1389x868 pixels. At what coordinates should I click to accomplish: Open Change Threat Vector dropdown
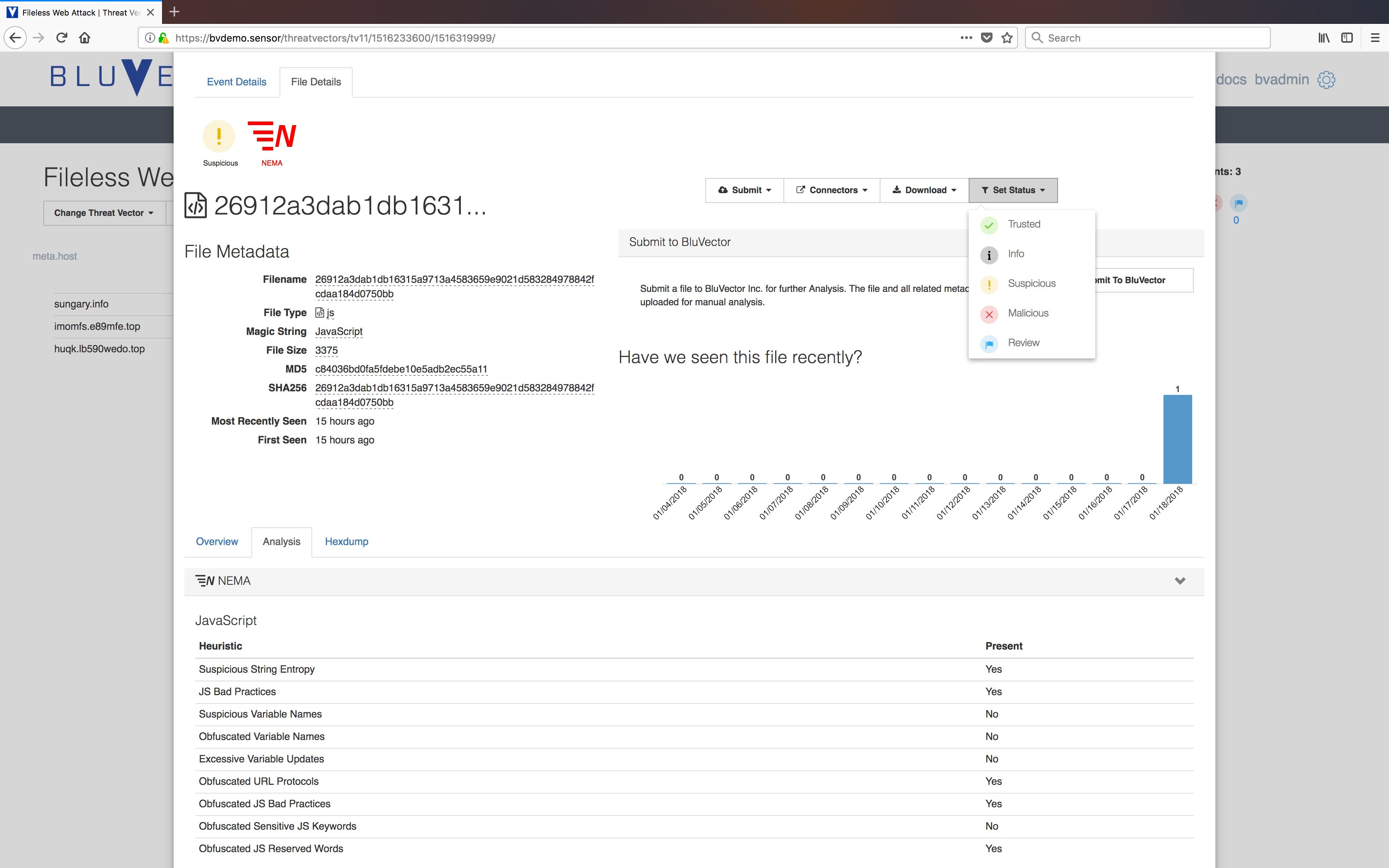pos(104,213)
